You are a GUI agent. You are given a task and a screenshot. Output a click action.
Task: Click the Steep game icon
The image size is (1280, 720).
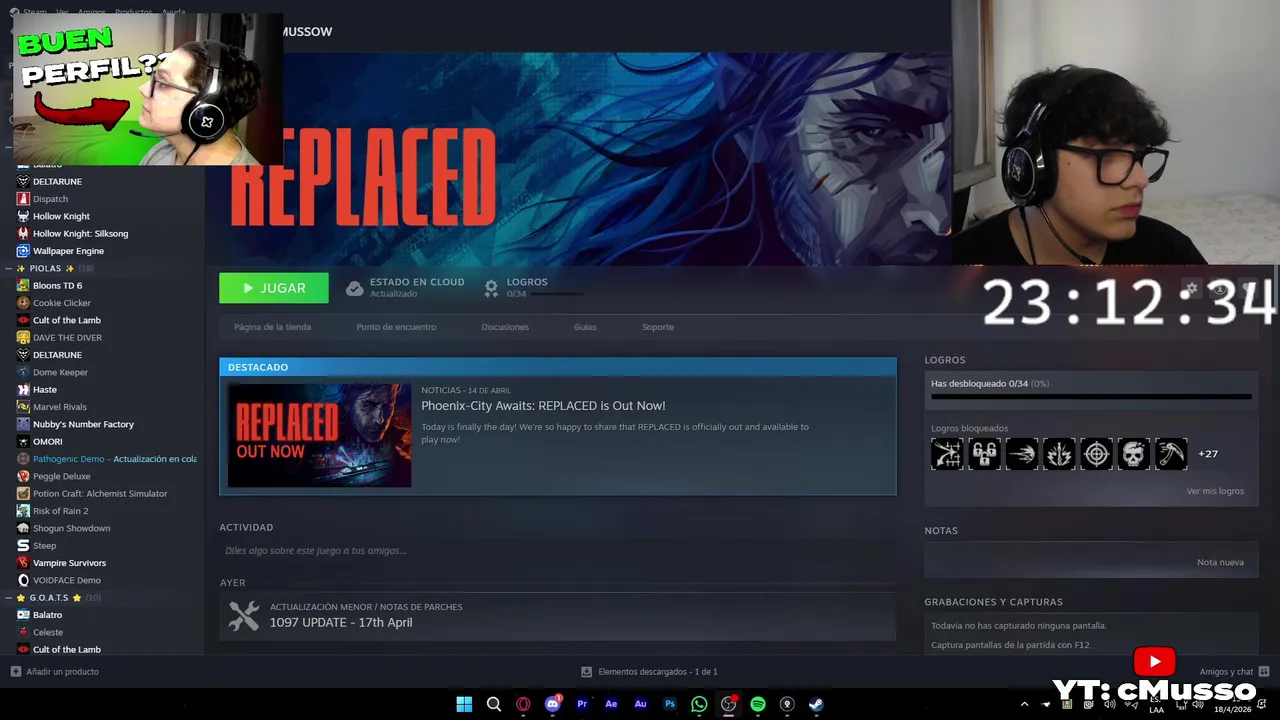[x=23, y=545]
